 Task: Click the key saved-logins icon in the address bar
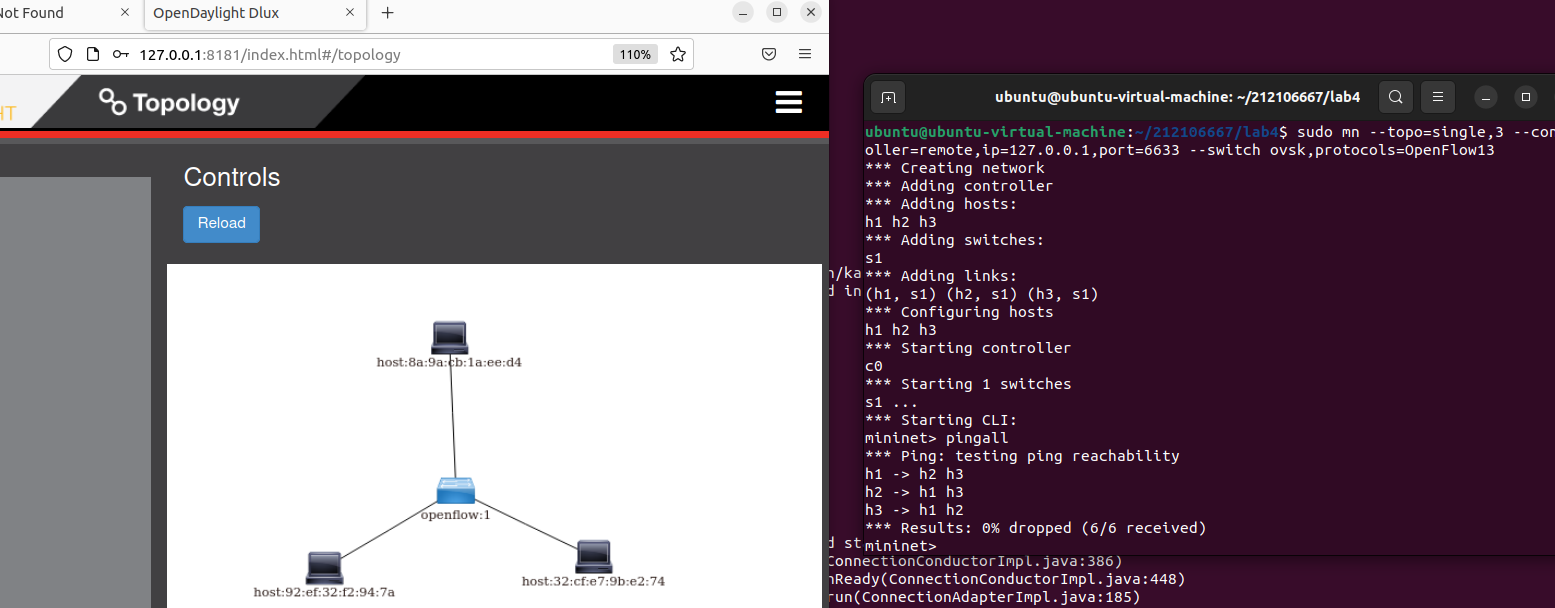120,54
